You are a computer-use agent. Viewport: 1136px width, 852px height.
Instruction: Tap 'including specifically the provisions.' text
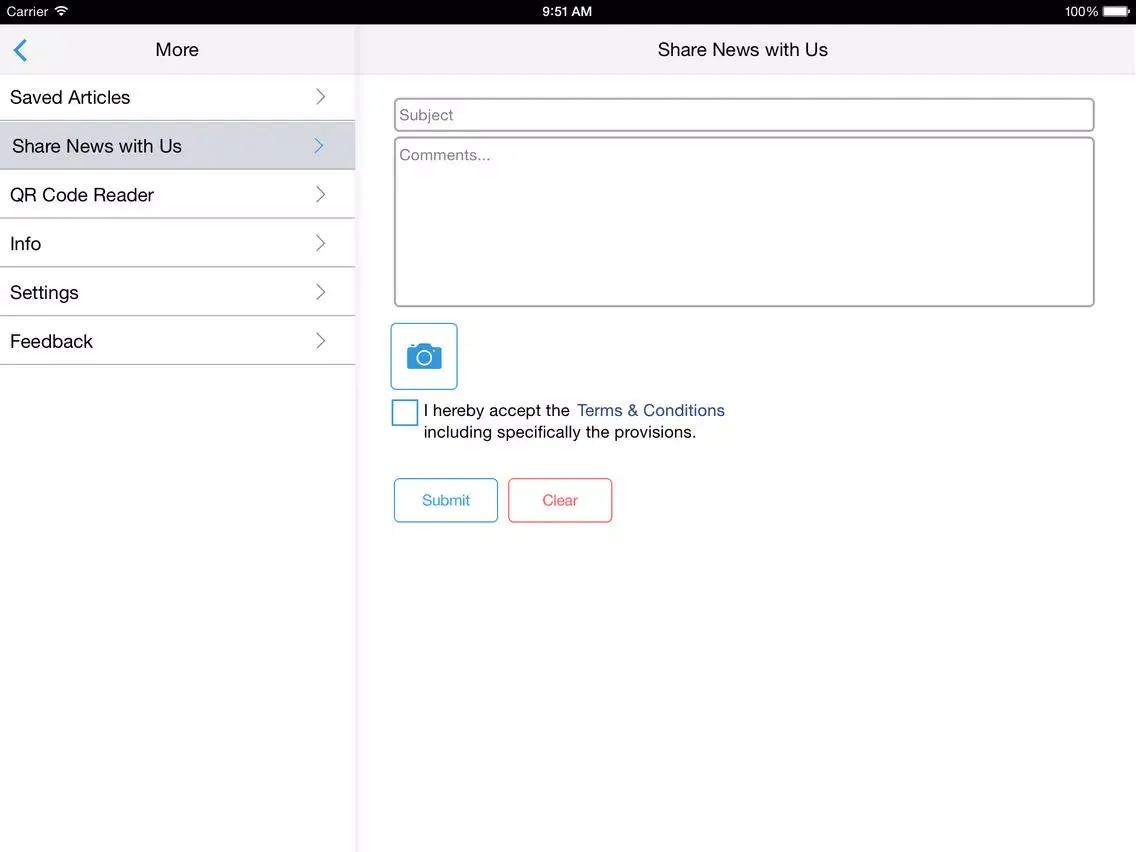(x=559, y=433)
